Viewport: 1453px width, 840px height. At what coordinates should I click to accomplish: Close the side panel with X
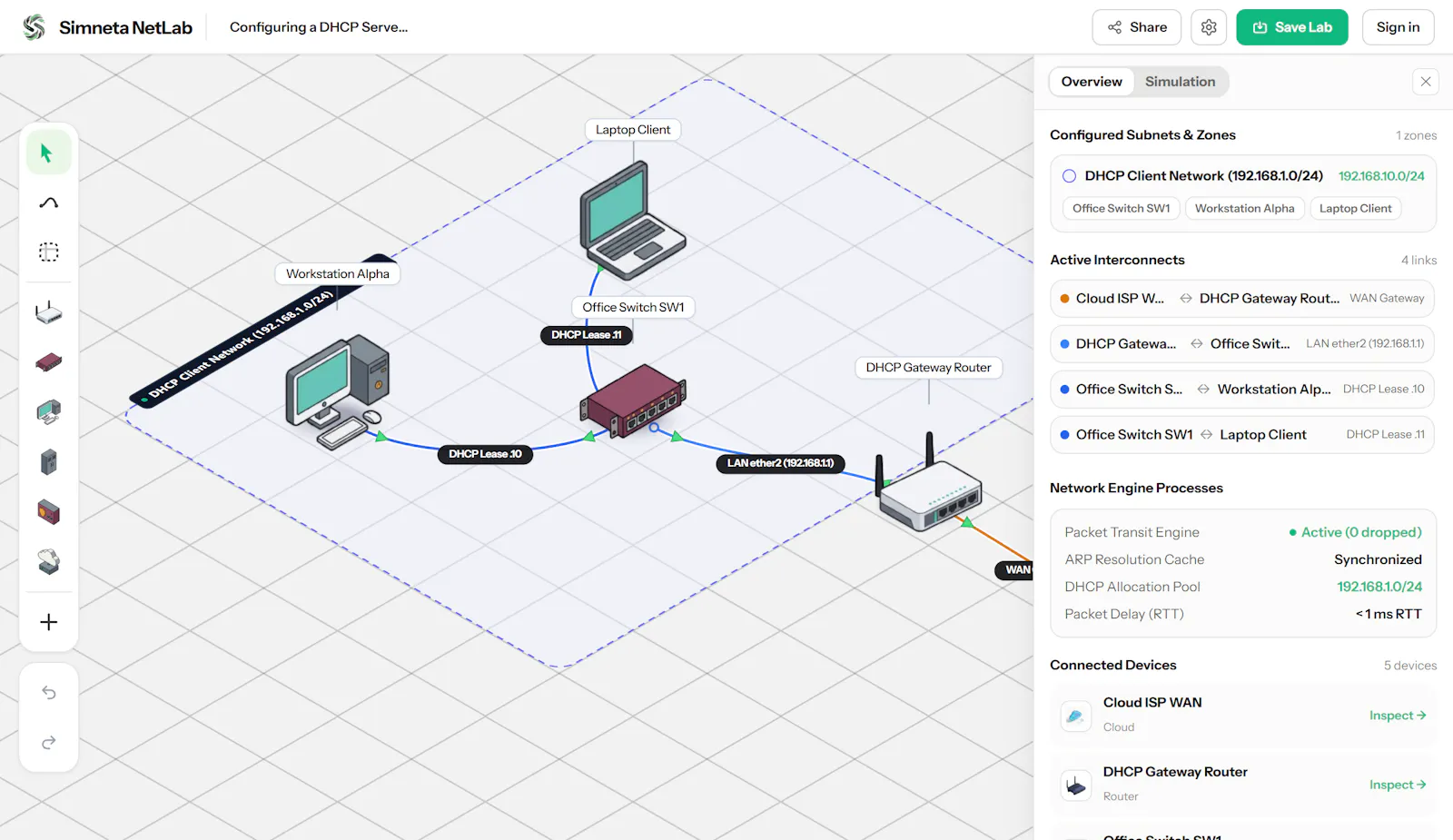[1426, 82]
